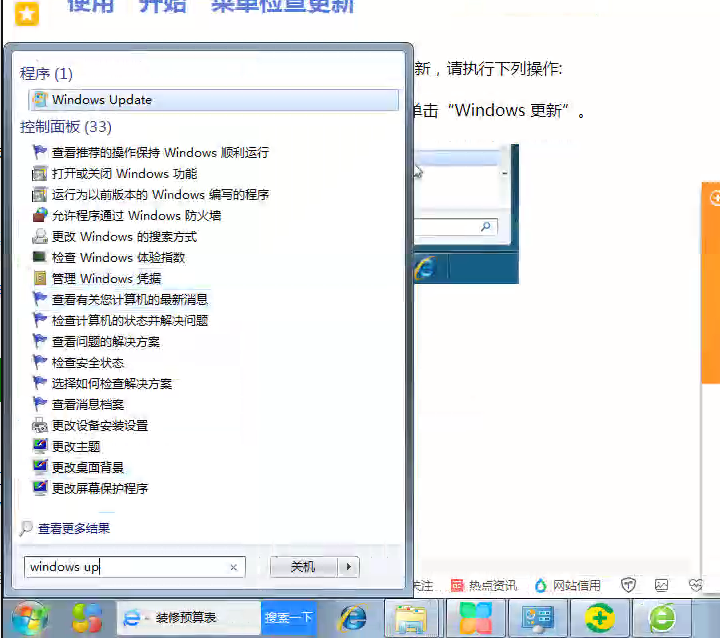This screenshot has width=720, height=638.
Task: Click the flag icon beside 查看问题的解决方案
Action: click(39, 342)
